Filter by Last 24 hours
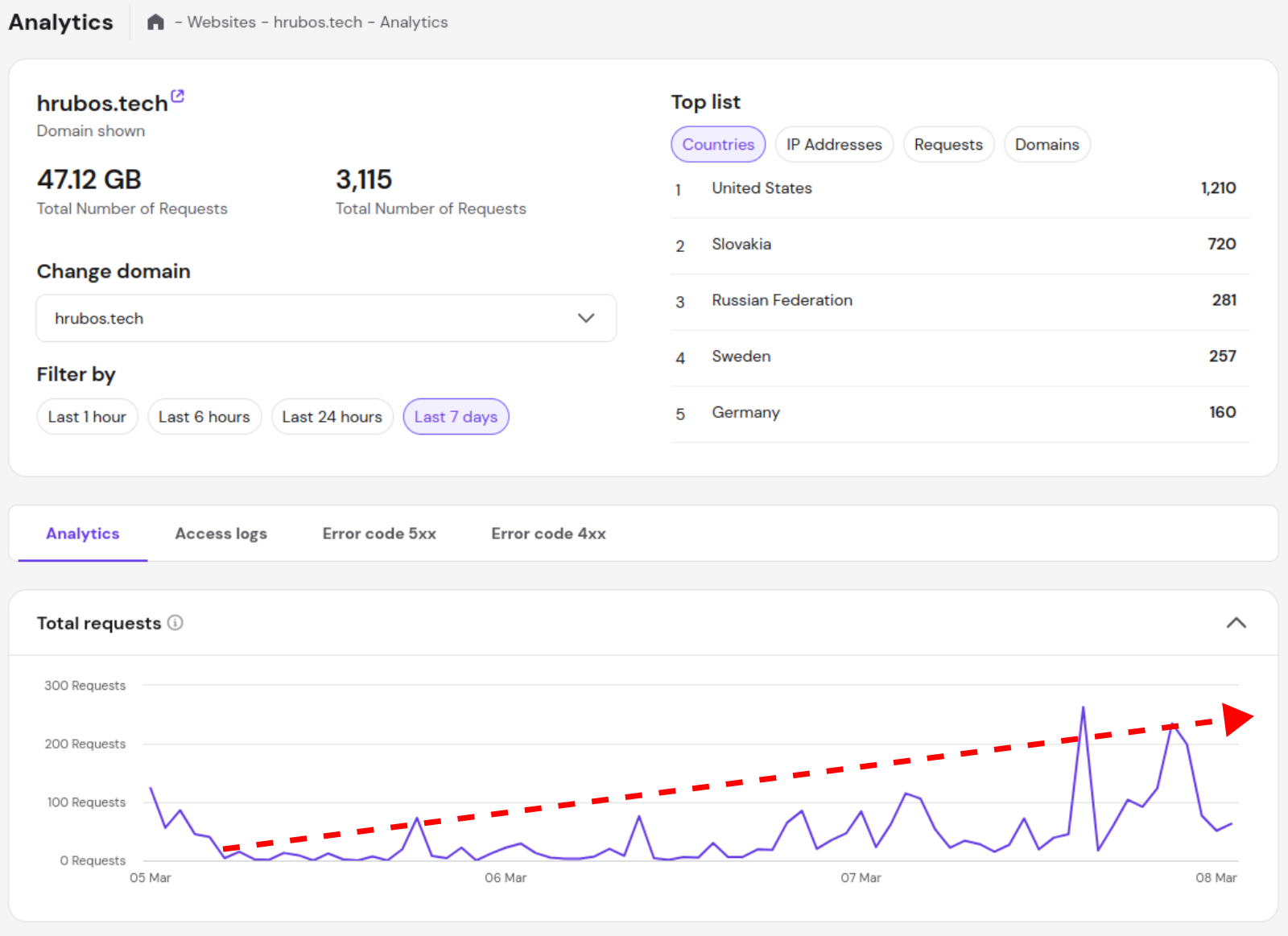This screenshot has width=1288, height=936. click(332, 417)
